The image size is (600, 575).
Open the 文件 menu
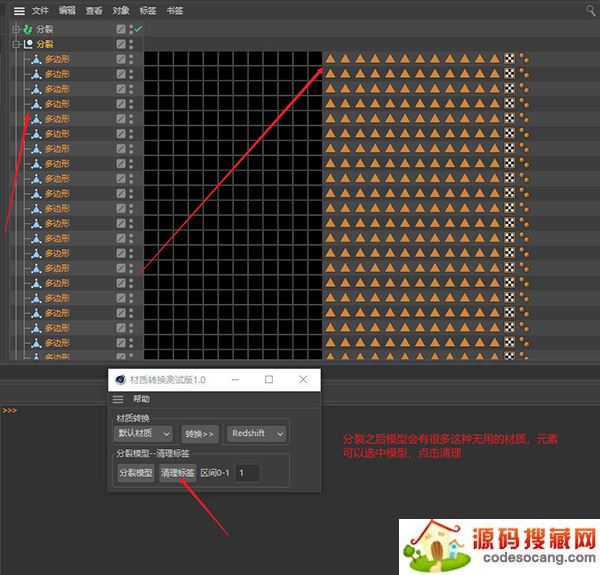click(40, 11)
